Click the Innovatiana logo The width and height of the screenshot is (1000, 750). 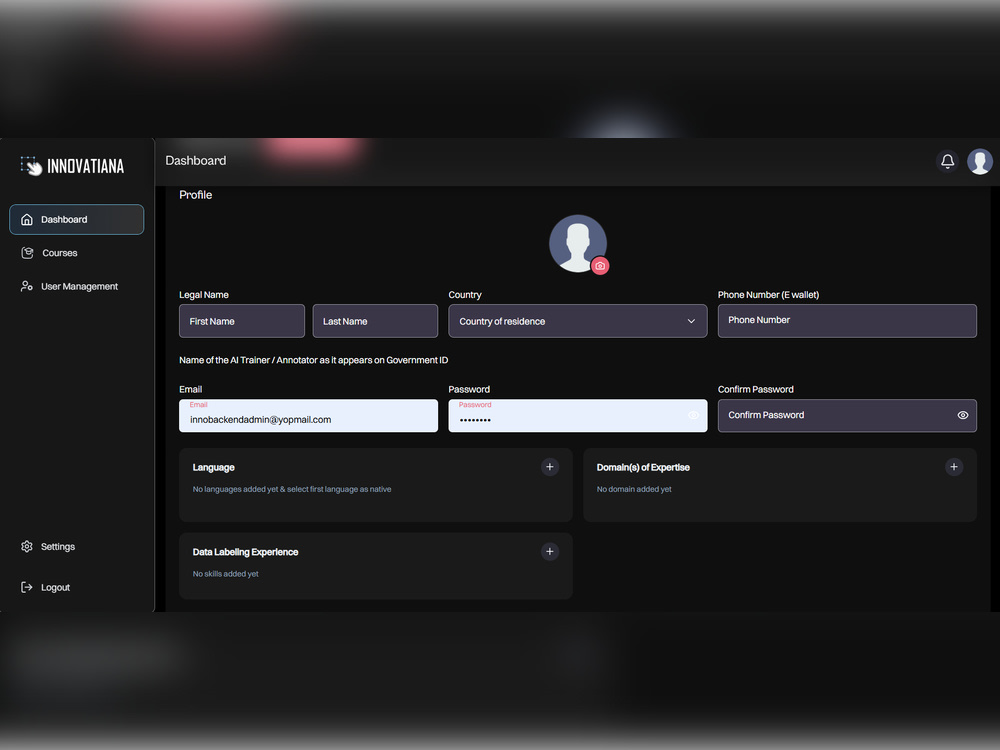tap(72, 166)
